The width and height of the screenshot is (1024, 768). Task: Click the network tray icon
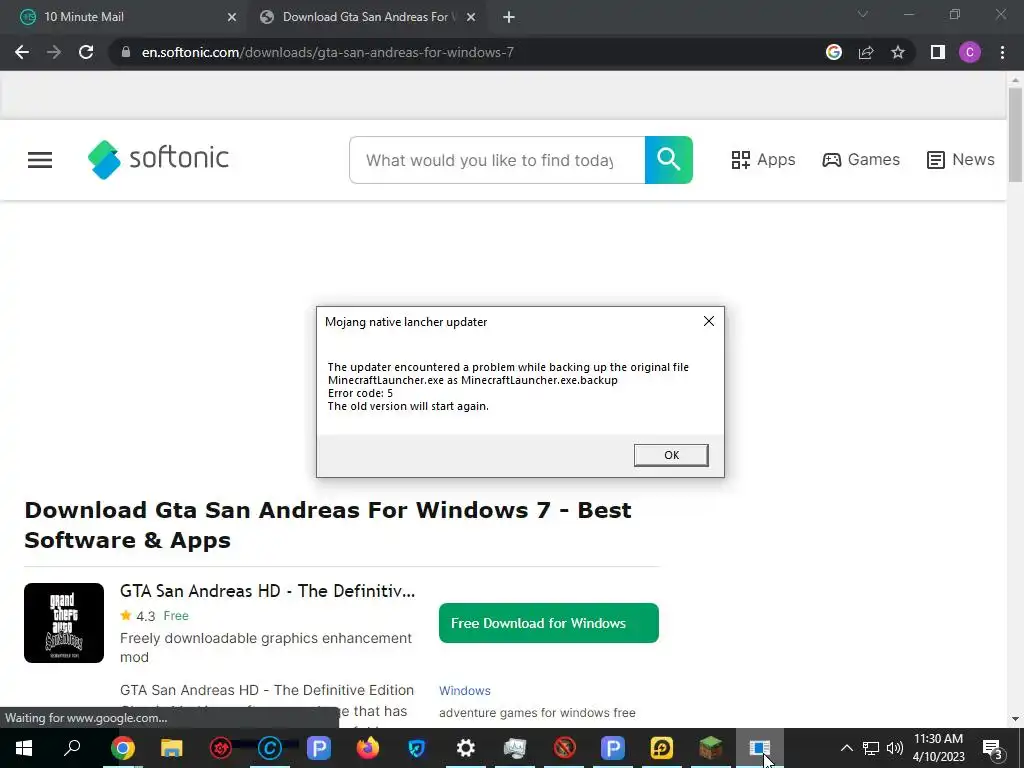tap(871, 748)
